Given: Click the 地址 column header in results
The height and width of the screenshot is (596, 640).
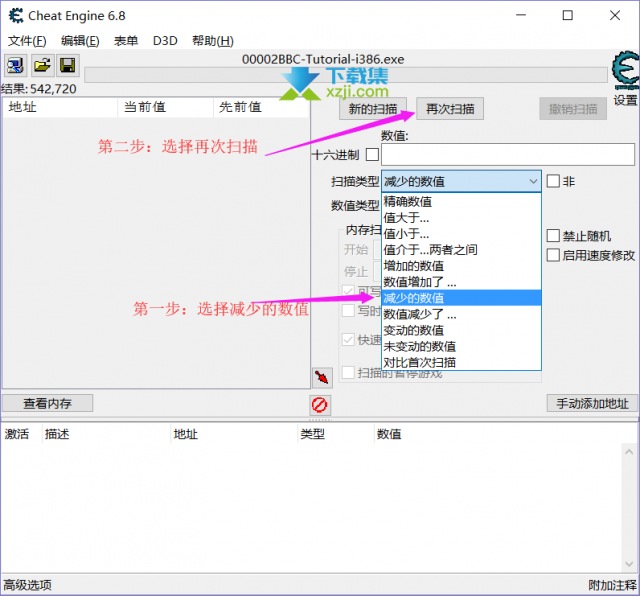Looking at the screenshot, I should click(60, 107).
